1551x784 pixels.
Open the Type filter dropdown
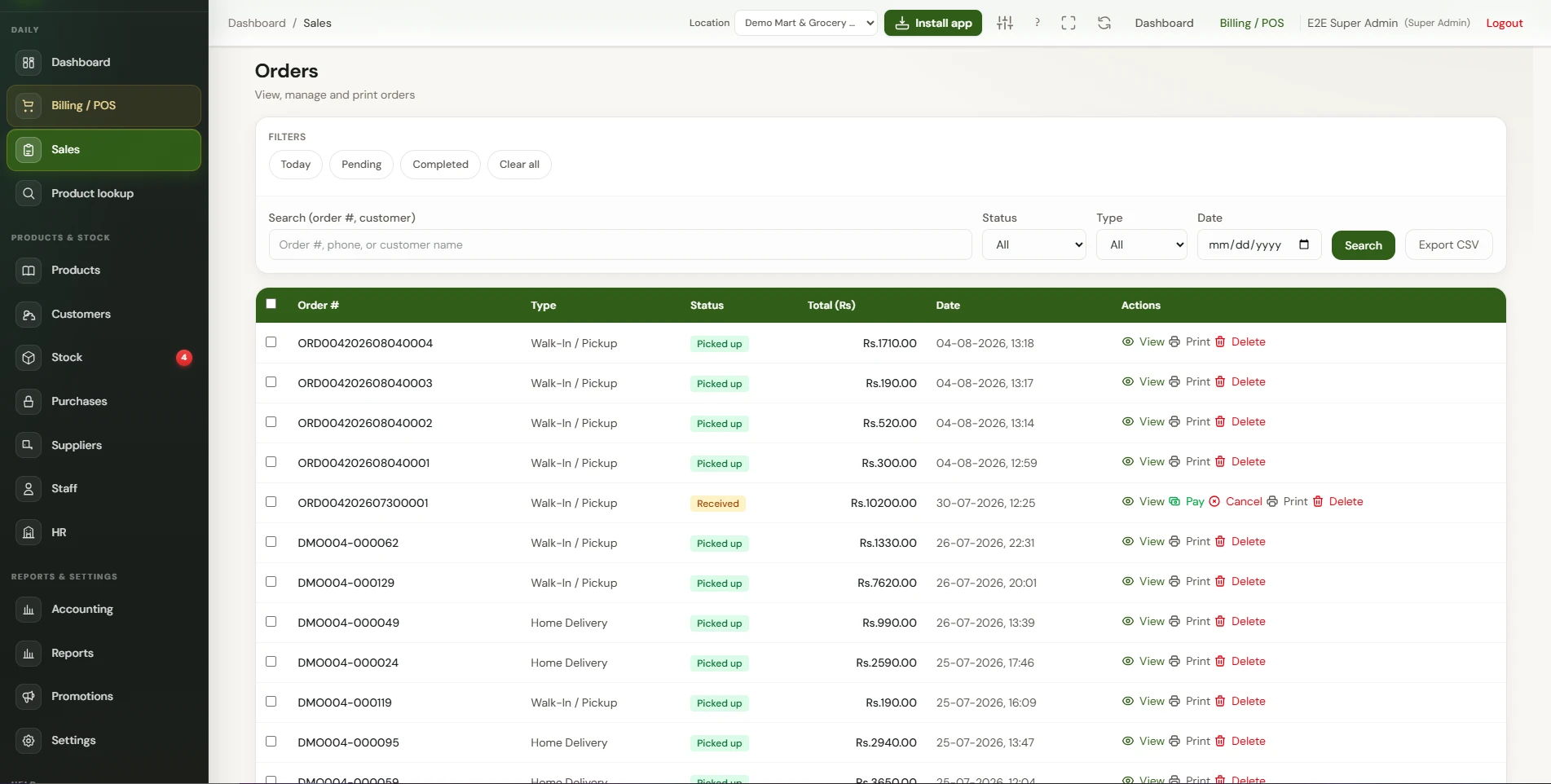(x=1141, y=244)
